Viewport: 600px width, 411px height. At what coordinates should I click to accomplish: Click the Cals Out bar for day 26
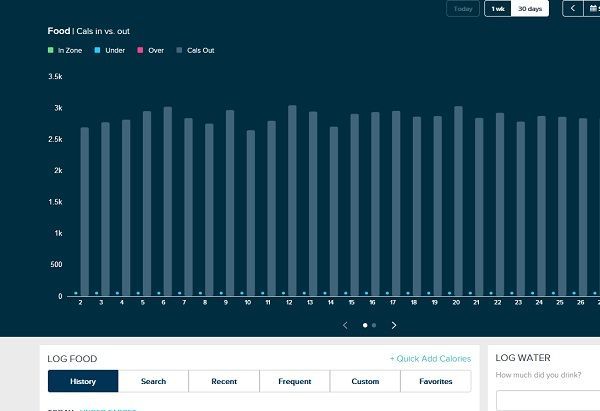[x=583, y=207]
